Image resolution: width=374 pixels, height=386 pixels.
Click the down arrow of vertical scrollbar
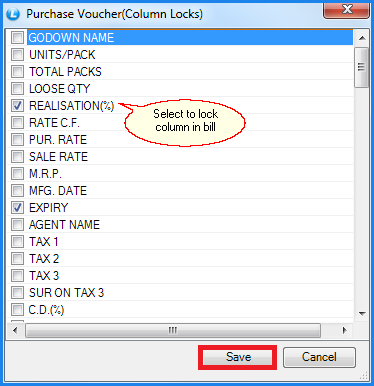tap(362, 313)
